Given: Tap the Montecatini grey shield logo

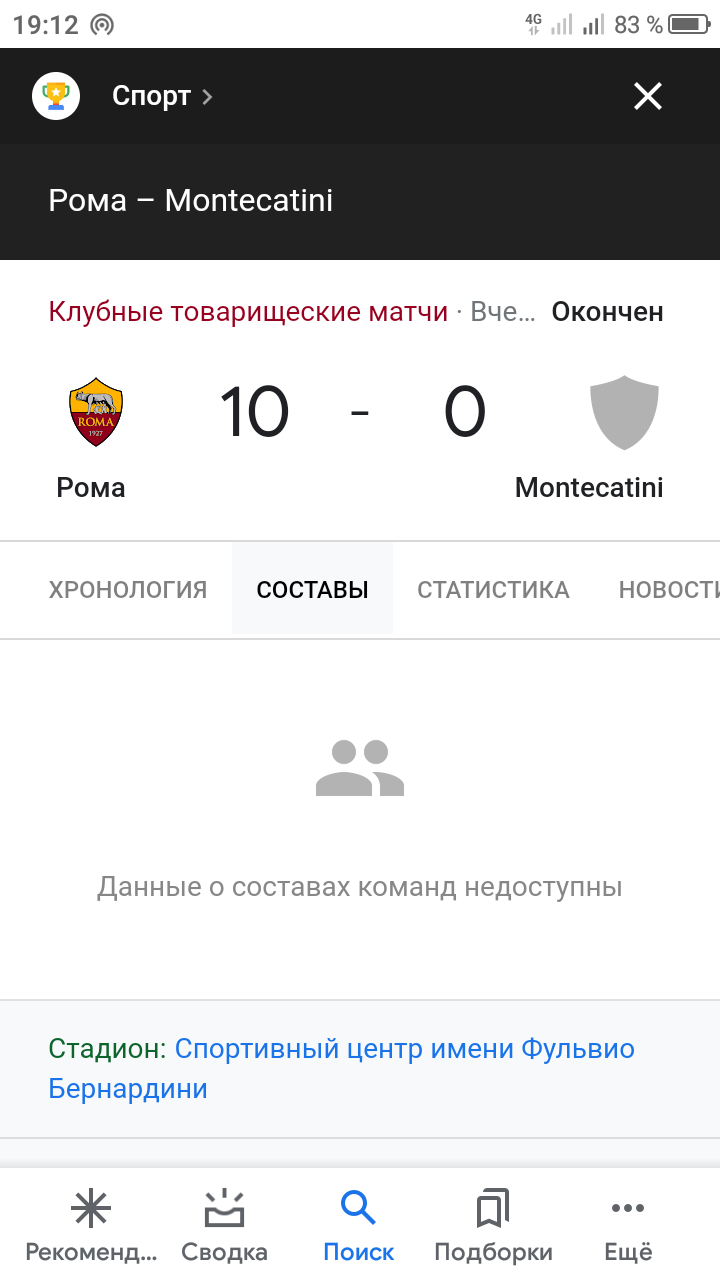Looking at the screenshot, I should point(624,412).
